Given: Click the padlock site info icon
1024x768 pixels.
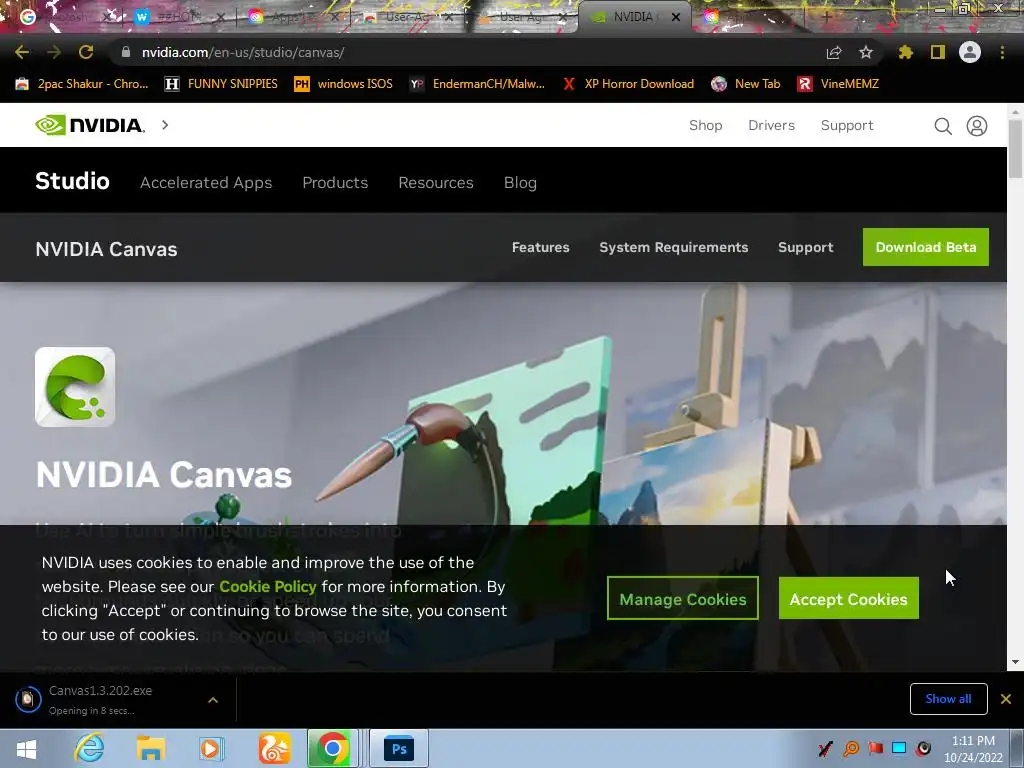Looking at the screenshot, I should [126, 52].
